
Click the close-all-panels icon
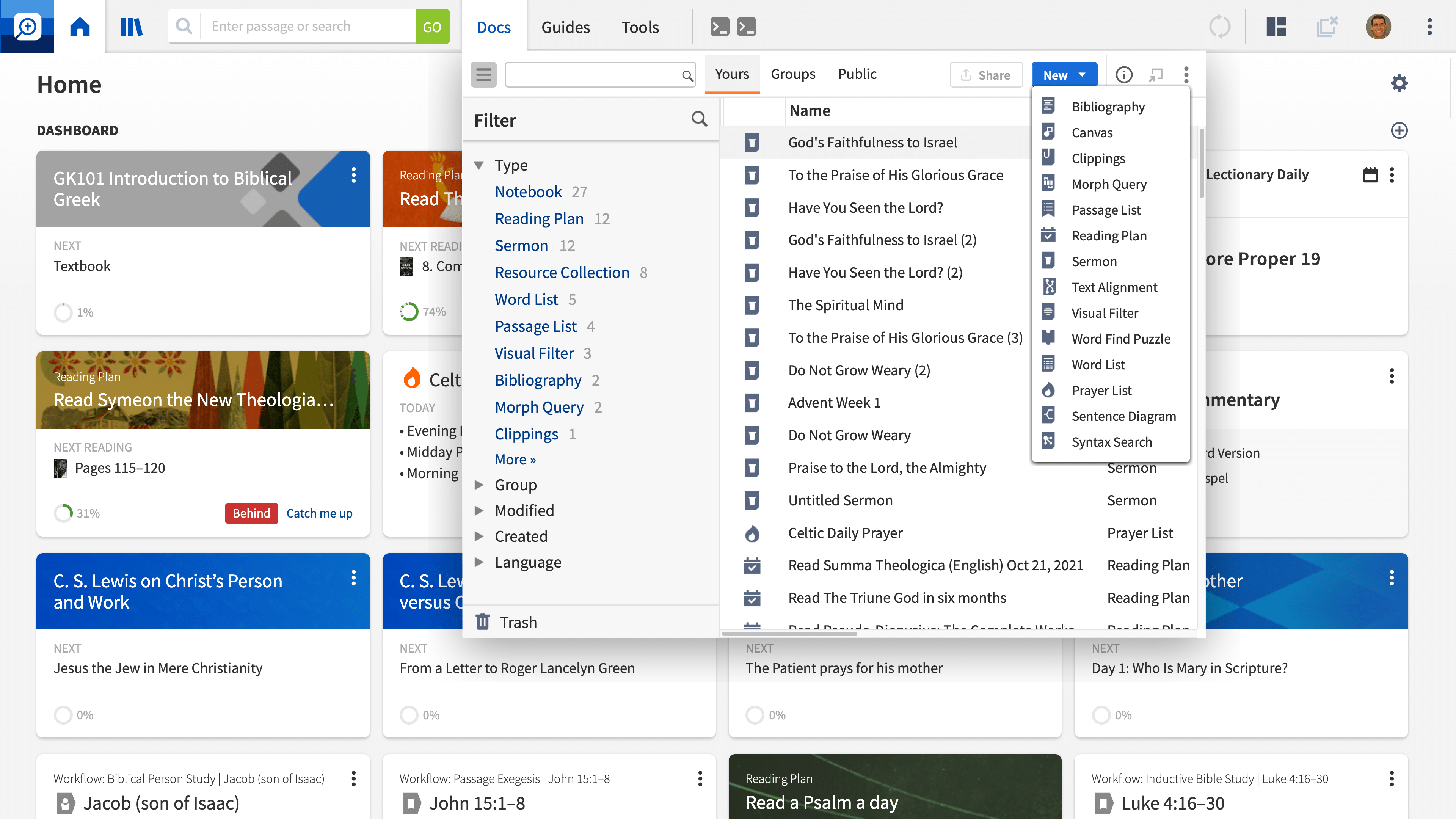(x=1327, y=27)
